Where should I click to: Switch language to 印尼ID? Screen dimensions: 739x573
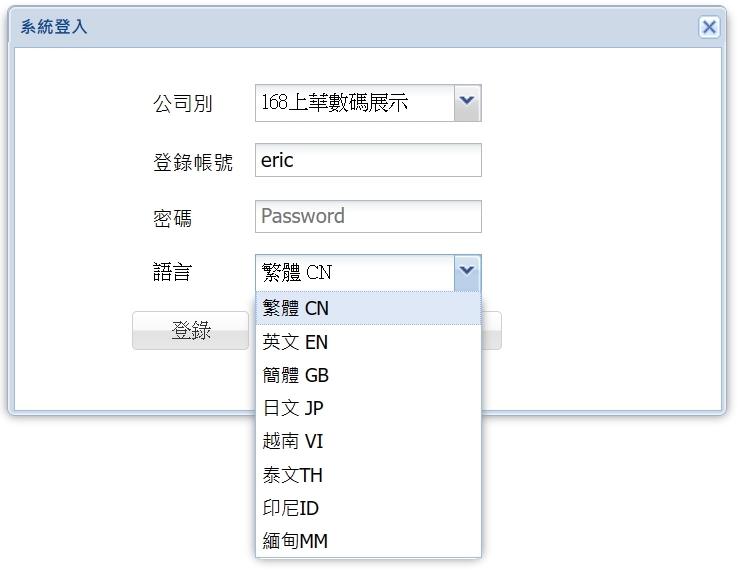(x=368, y=508)
